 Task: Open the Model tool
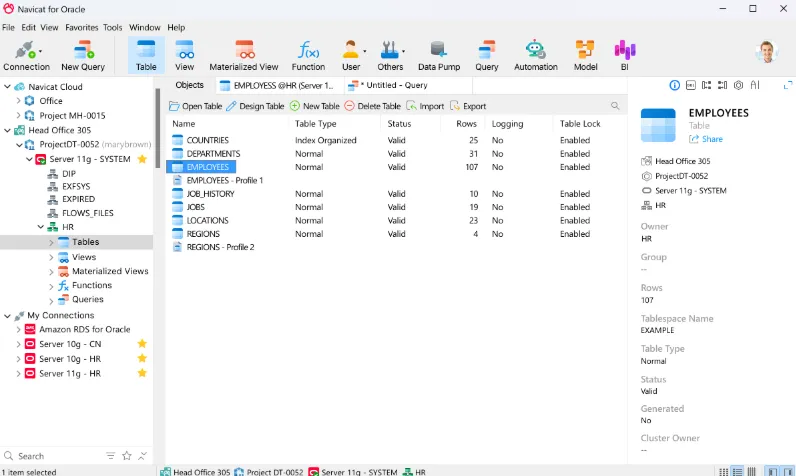[585, 55]
